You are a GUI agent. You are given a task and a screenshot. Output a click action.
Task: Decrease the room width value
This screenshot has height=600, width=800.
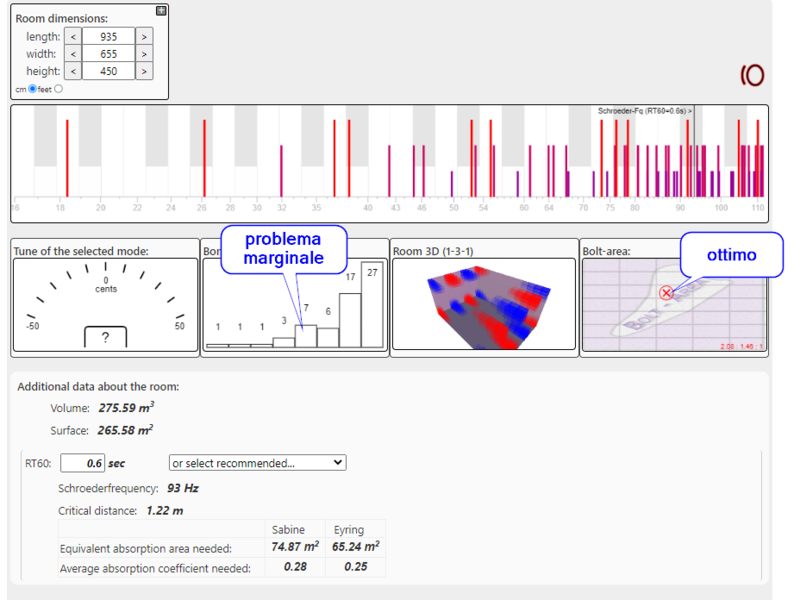click(73, 54)
